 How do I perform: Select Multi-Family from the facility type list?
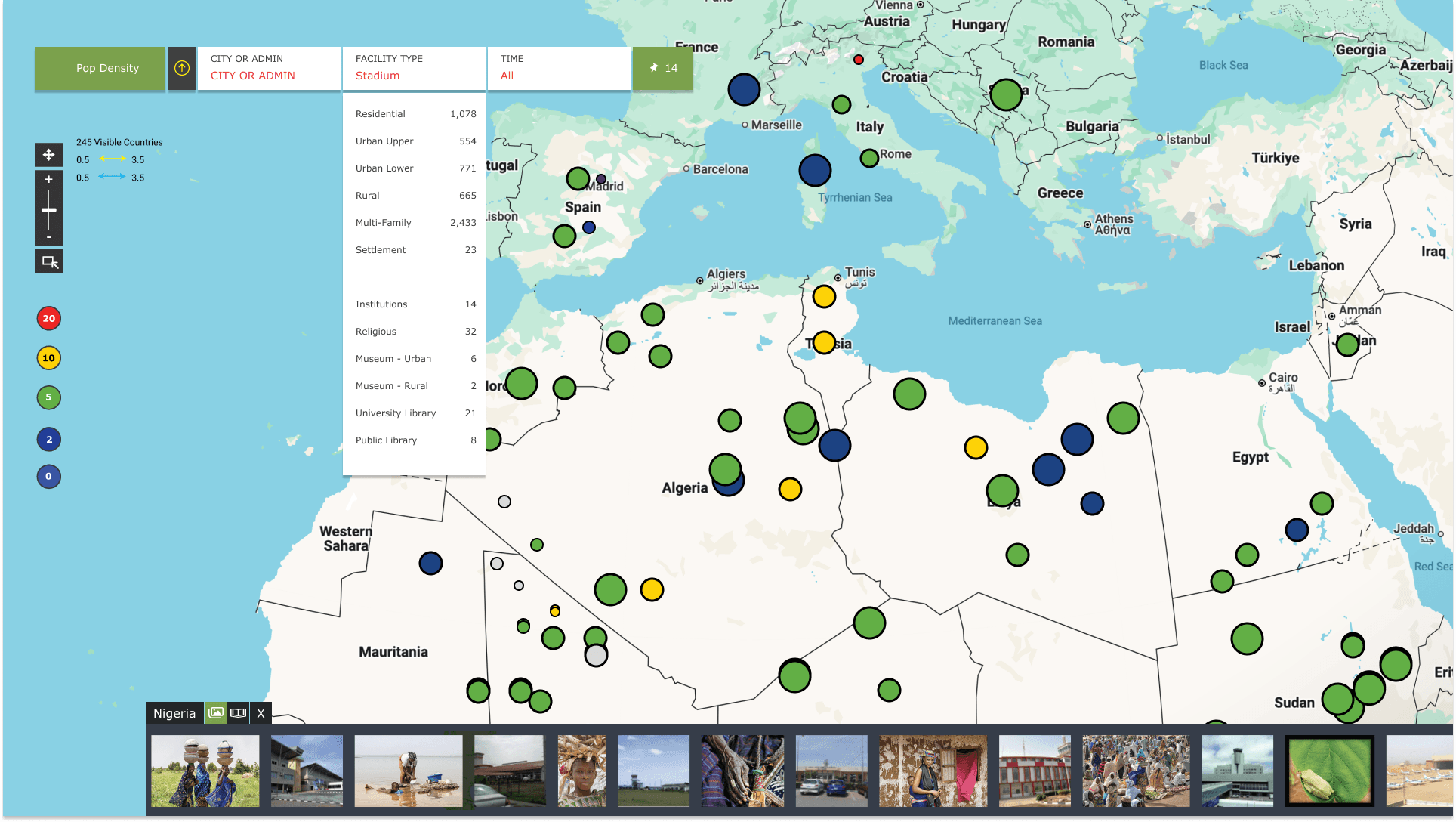pos(384,222)
